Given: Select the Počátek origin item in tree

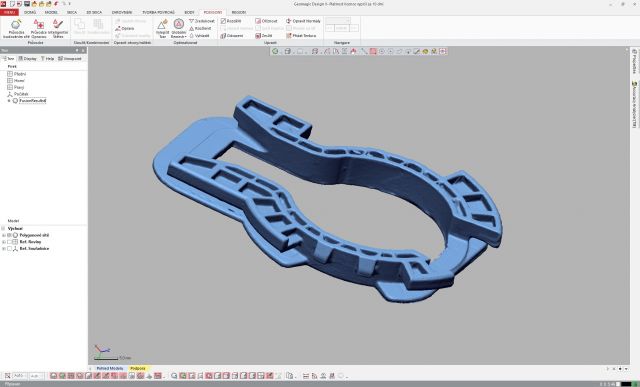Looking at the screenshot, I should (18, 94).
